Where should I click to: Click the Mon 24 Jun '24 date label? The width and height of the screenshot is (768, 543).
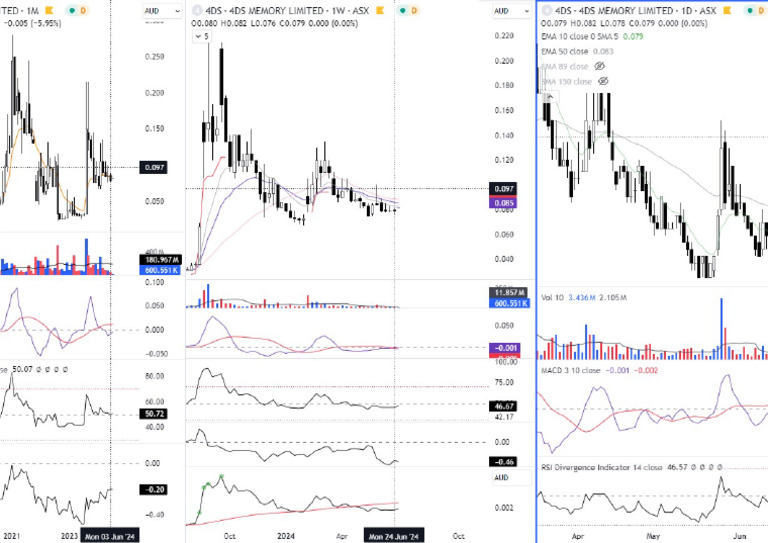pyautogui.click(x=394, y=536)
